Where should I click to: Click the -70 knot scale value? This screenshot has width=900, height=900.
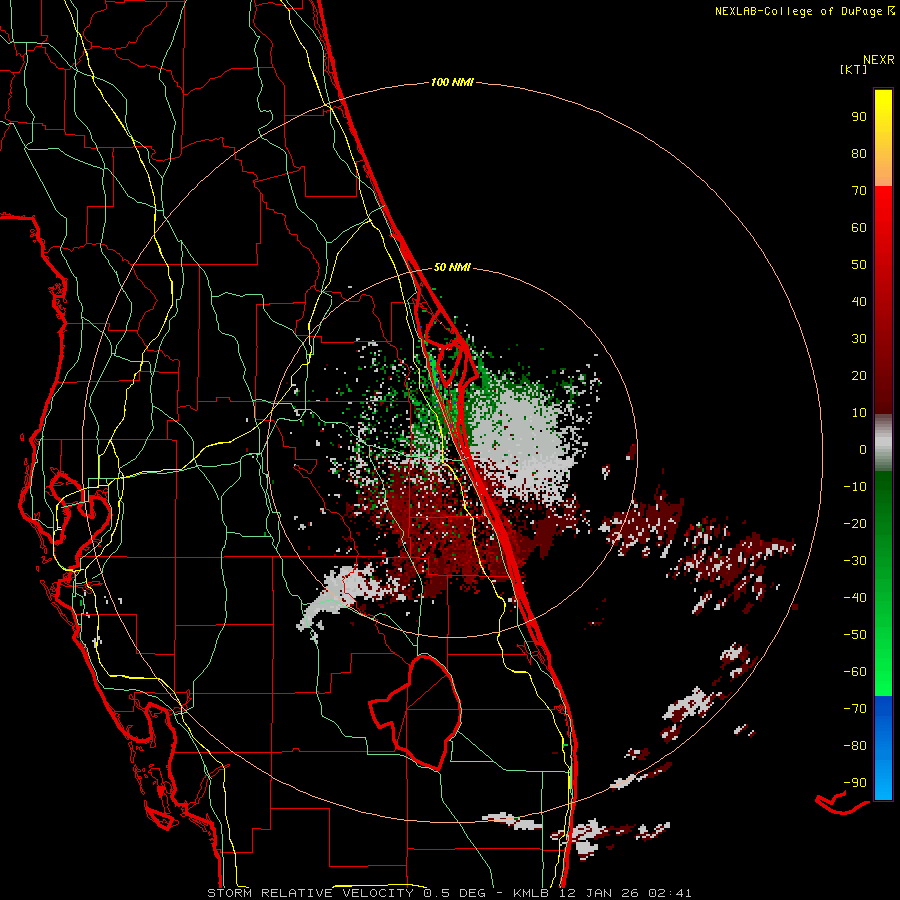(855, 709)
